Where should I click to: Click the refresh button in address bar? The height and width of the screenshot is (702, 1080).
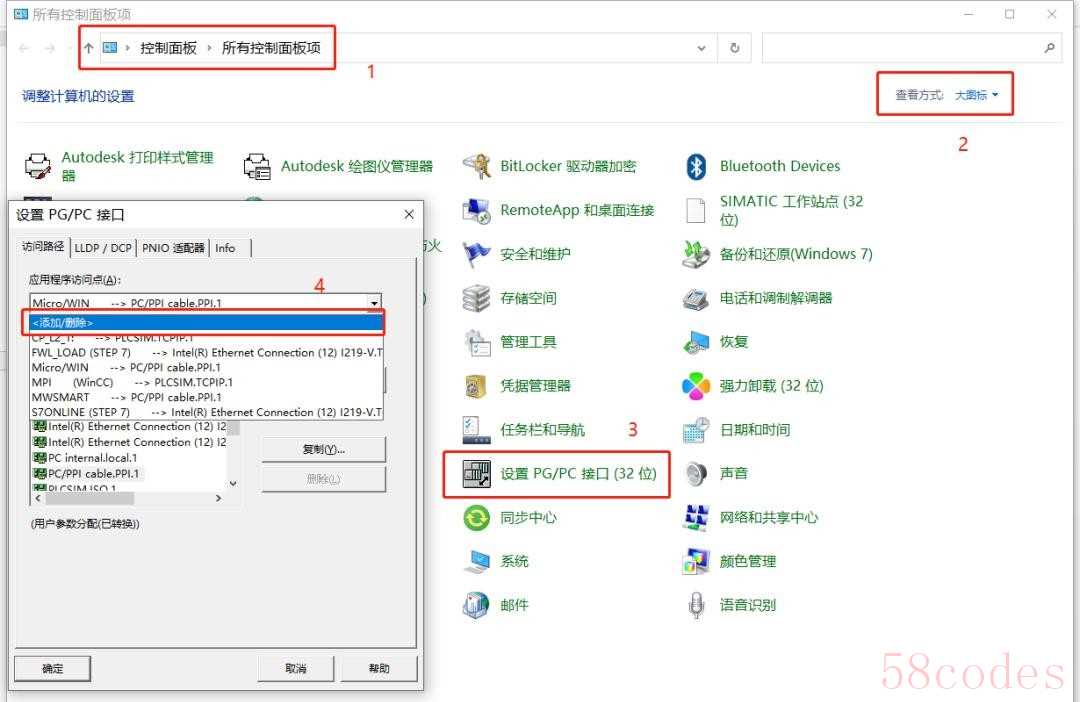pyautogui.click(x=735, y=48)
